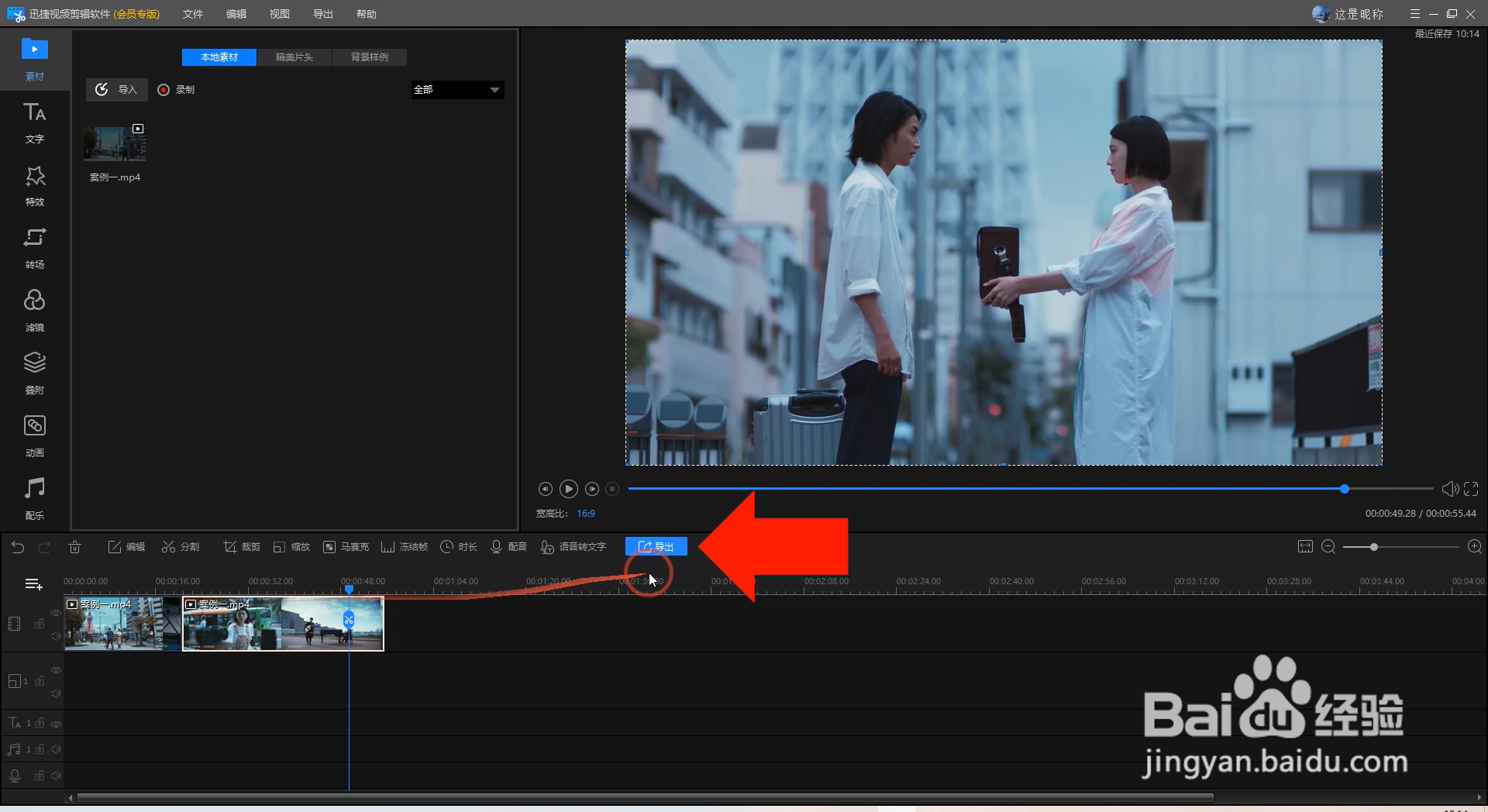Toggle text track 1 visibility eye
This screenshot has height=812, width=1488.
coord(56,724)
